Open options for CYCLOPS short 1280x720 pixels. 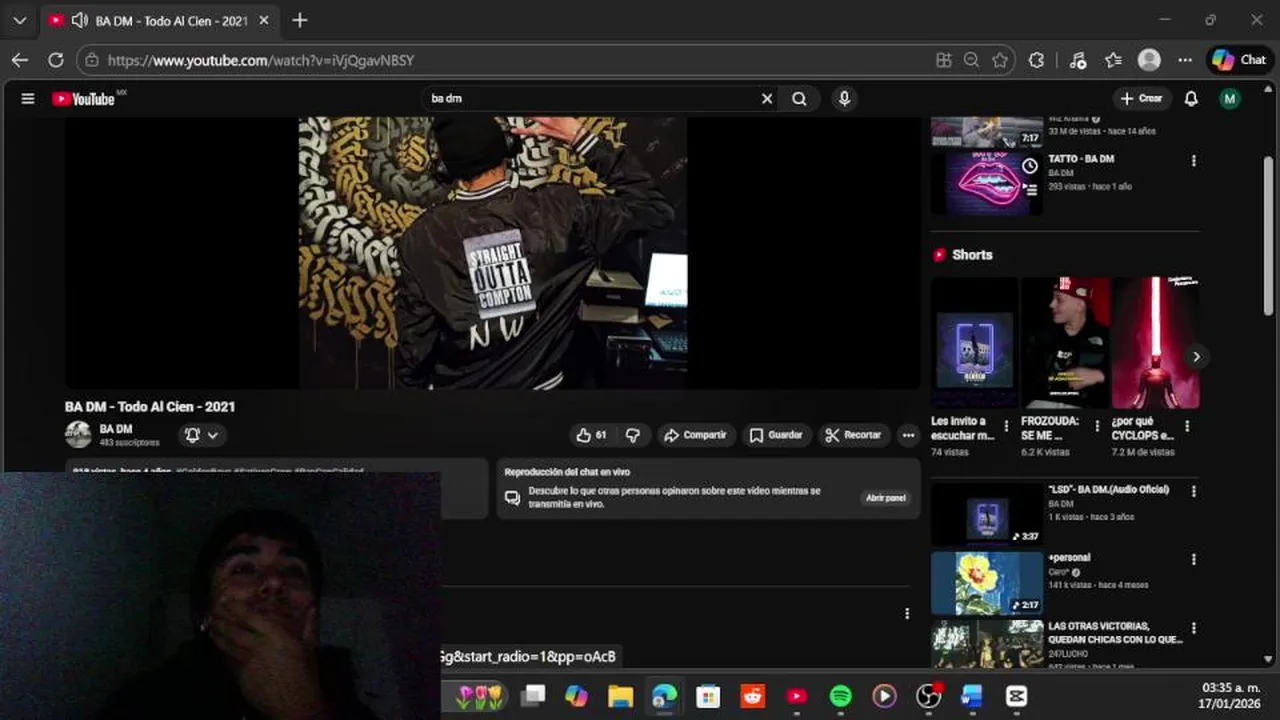click(x=1187, y=427)
